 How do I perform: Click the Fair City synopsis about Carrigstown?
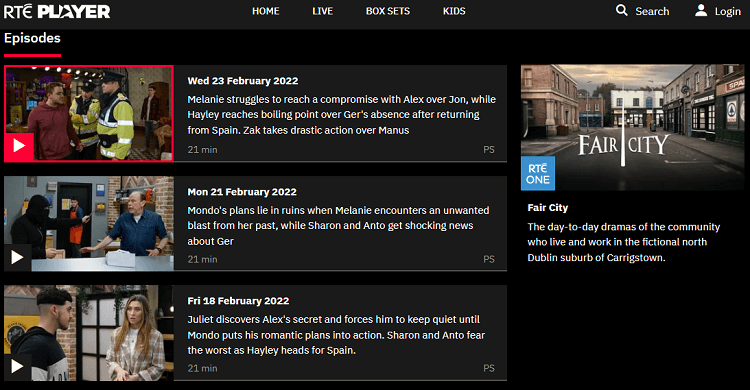click(x=624, y=242)
